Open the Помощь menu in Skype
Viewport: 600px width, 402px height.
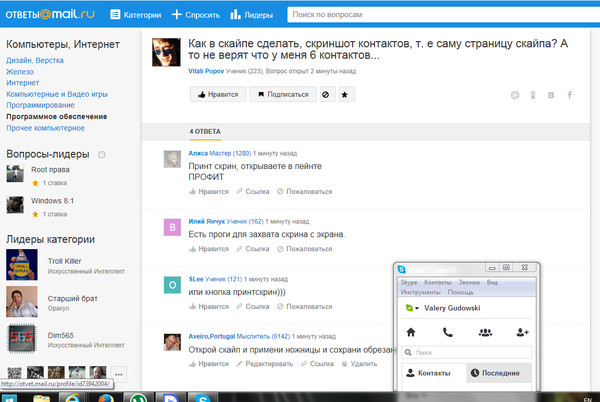[460, 292]
